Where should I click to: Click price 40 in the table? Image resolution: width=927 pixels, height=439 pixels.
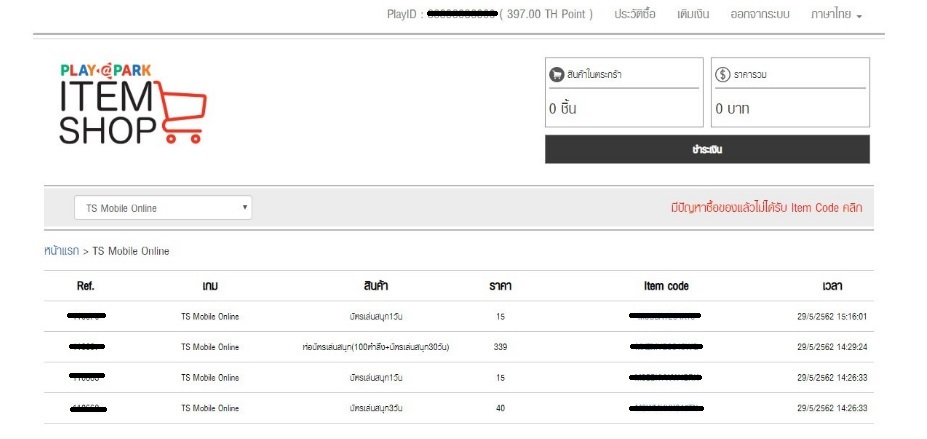tap(500, 408)
